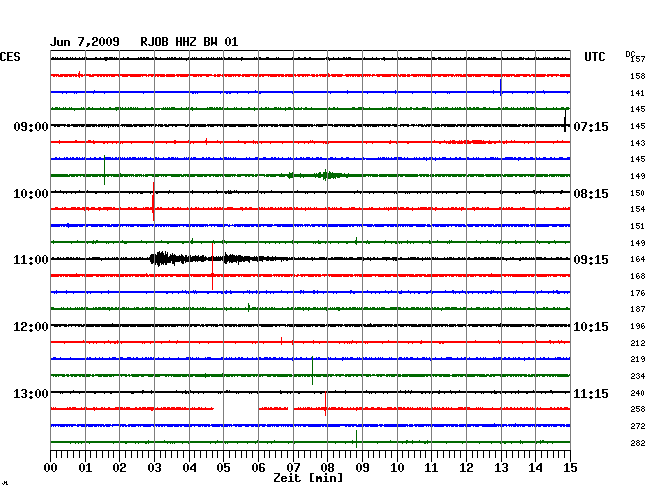Select the DC value "234"
Viewport: 650px width, 494px height.
point(638,376)
